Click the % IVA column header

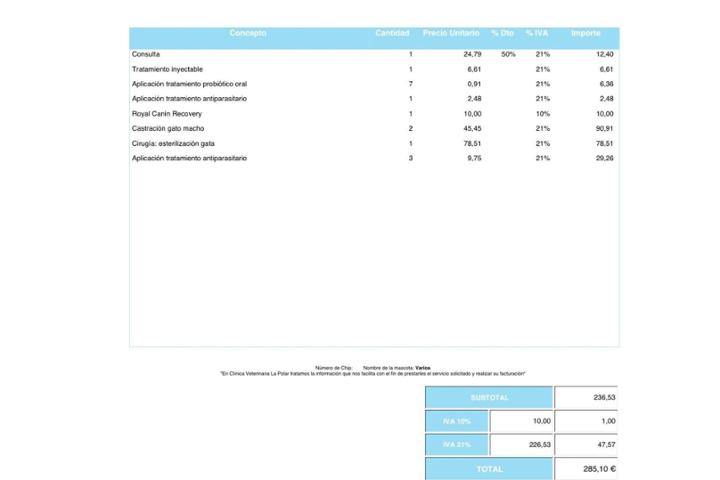click(x=537, y=34)
